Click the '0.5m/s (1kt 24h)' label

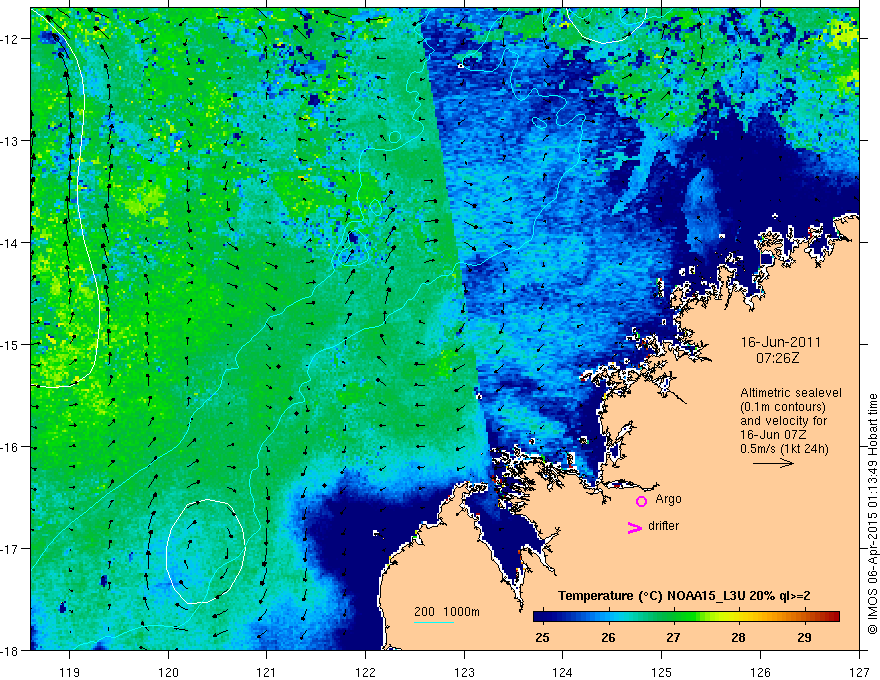click(785, 449)
